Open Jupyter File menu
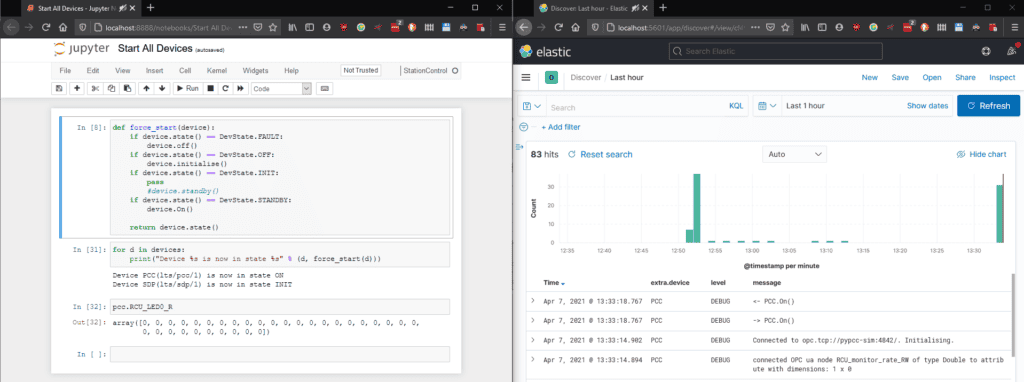Image resolution: width=1024 pixels, height=382 pixels. tap(65, 71)
